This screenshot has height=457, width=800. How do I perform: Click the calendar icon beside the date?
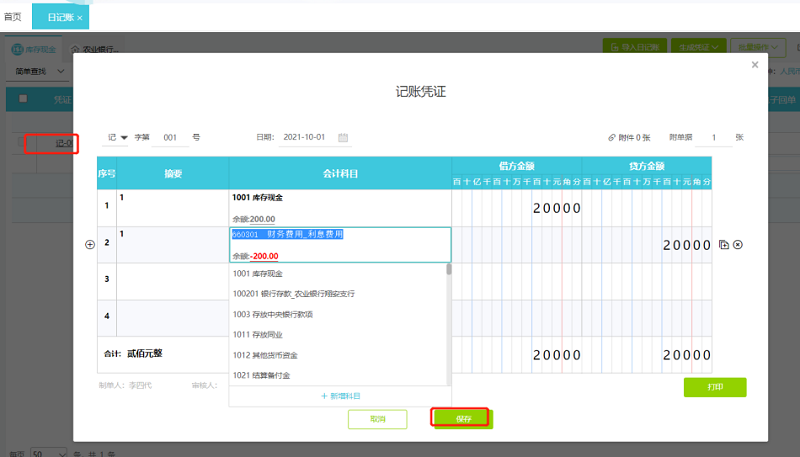click(x=343, y=137)
